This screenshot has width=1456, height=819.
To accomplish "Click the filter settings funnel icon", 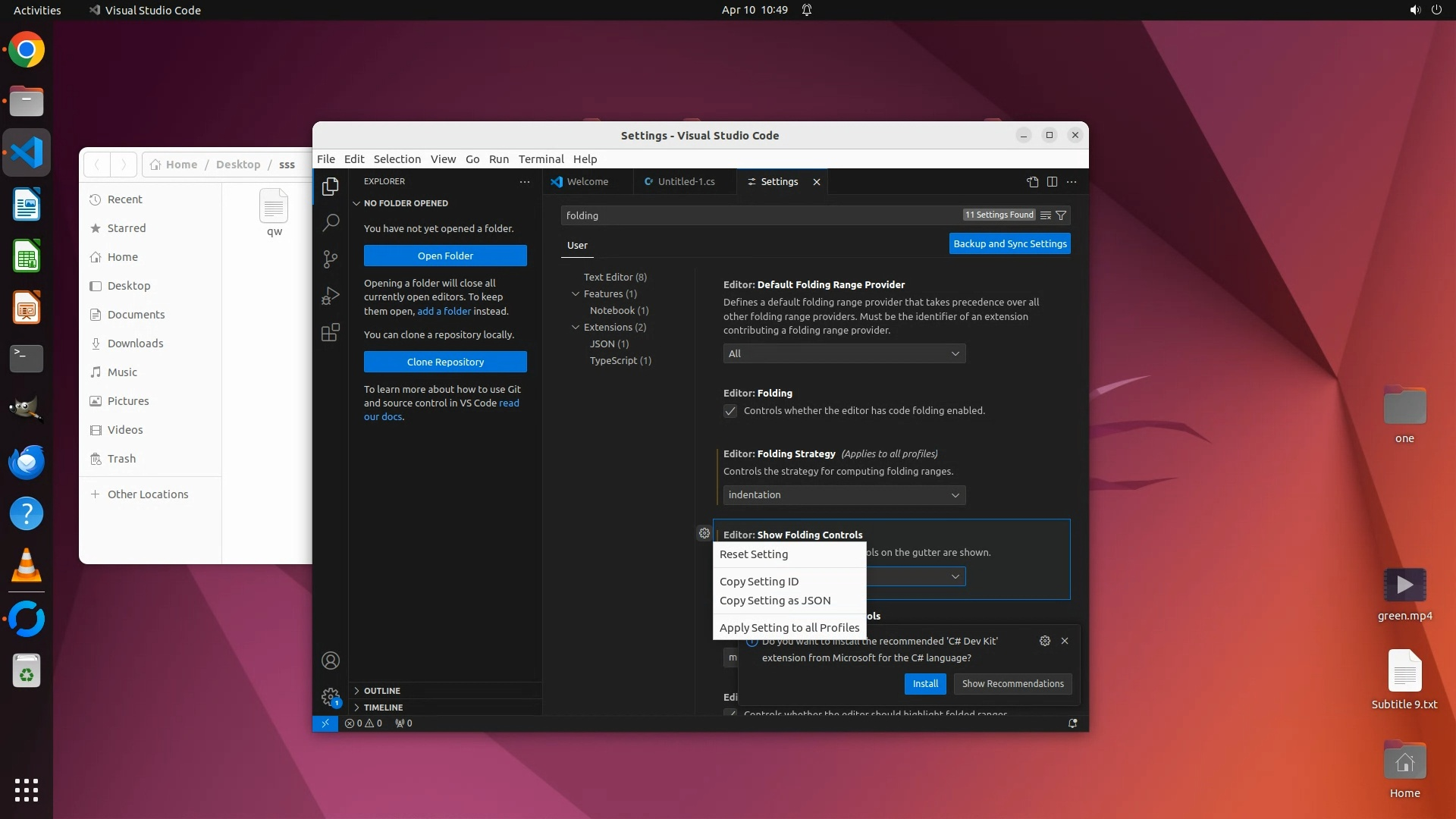I will tap(1061, 215).
